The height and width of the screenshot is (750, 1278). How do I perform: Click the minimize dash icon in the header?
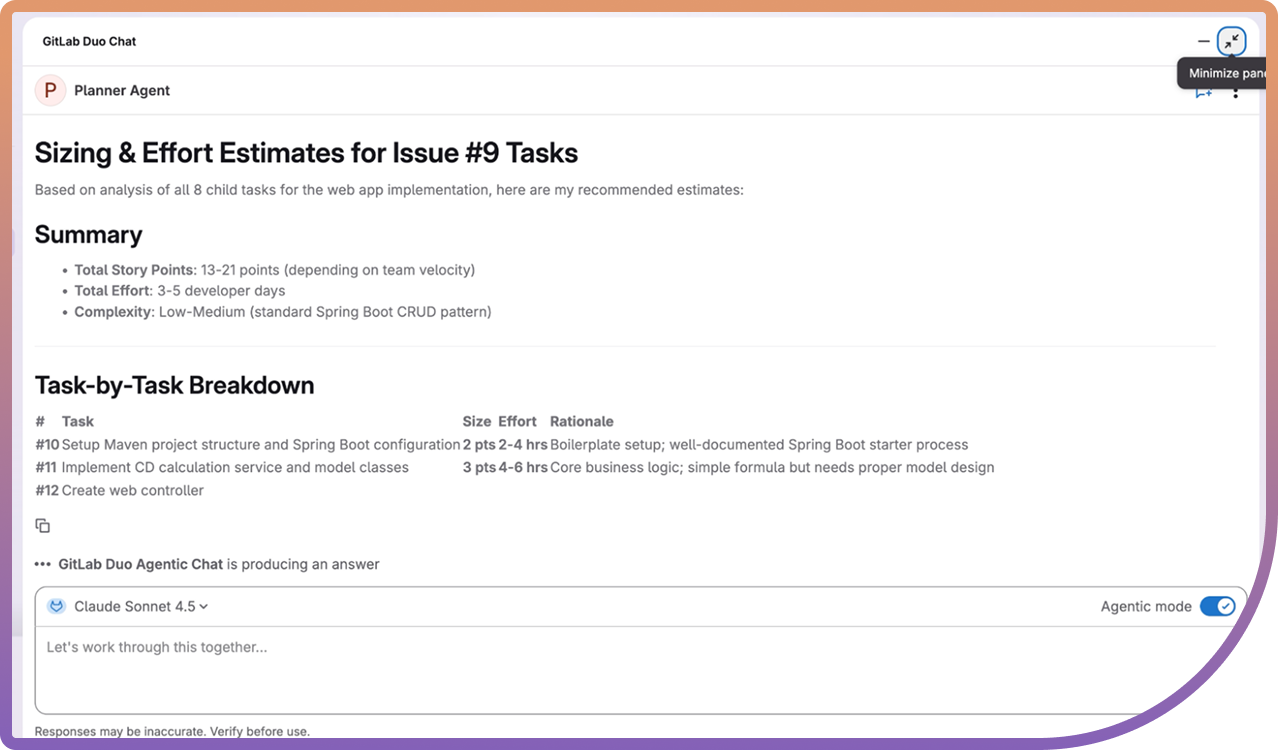[x=1202, y=42]
